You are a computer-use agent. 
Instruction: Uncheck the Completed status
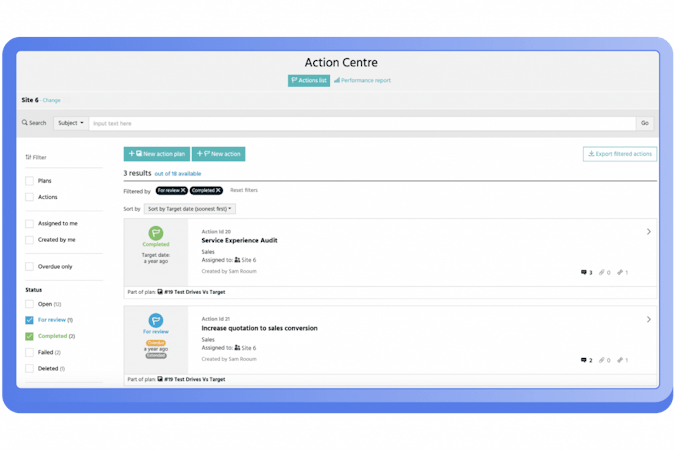click(29, 336)
